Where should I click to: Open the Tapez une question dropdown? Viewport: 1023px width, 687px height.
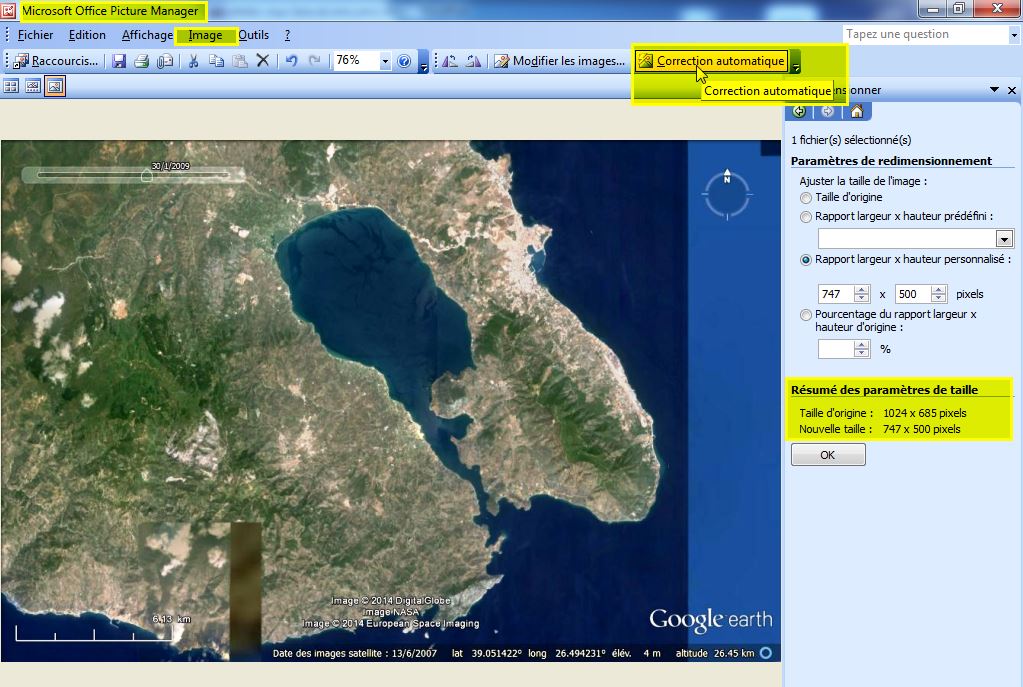[1013, 35]
